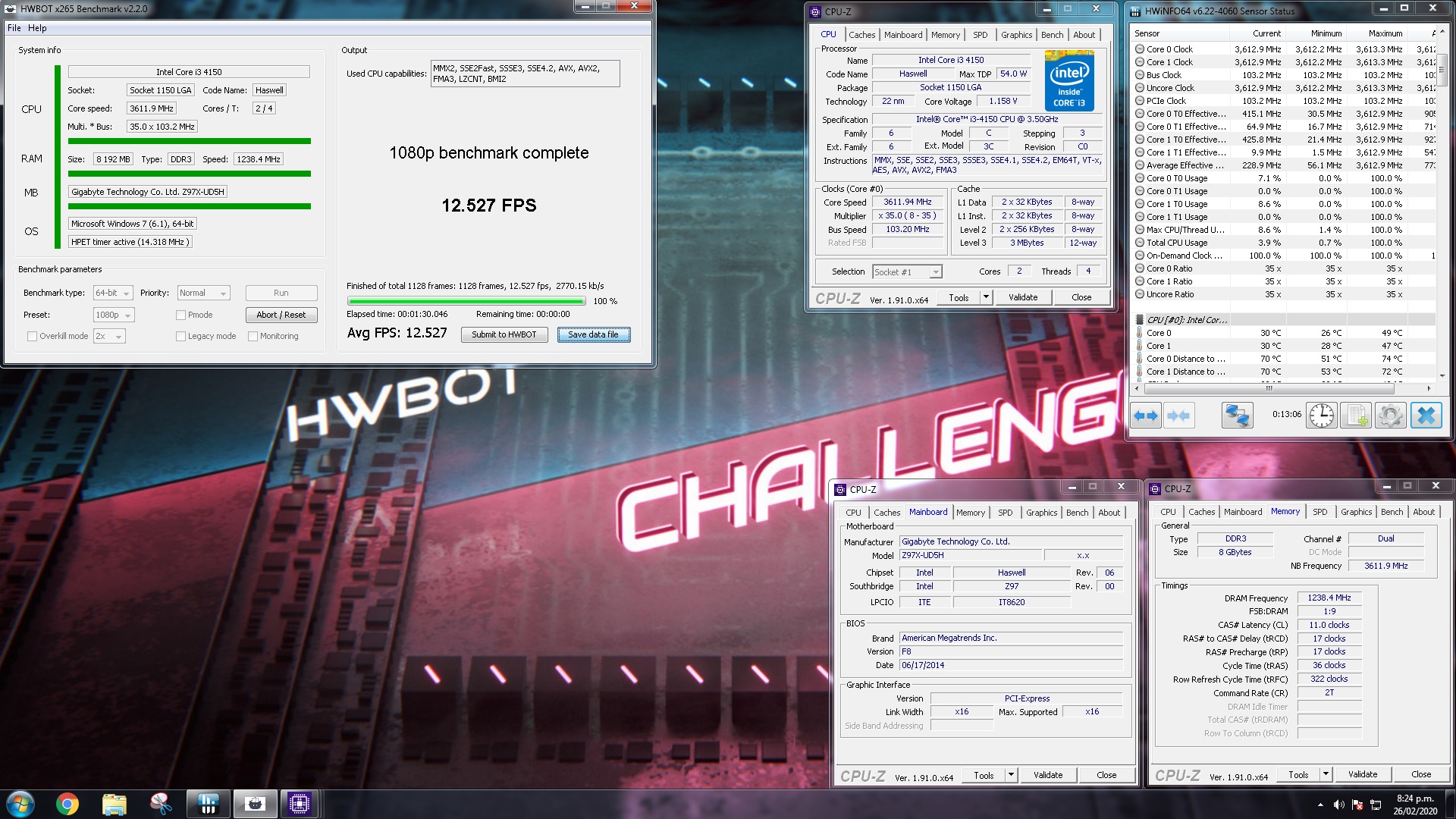Launch Google Chrome from the taskbar
Viewport: 1456px width, 819px height.
tap(67, 804)
